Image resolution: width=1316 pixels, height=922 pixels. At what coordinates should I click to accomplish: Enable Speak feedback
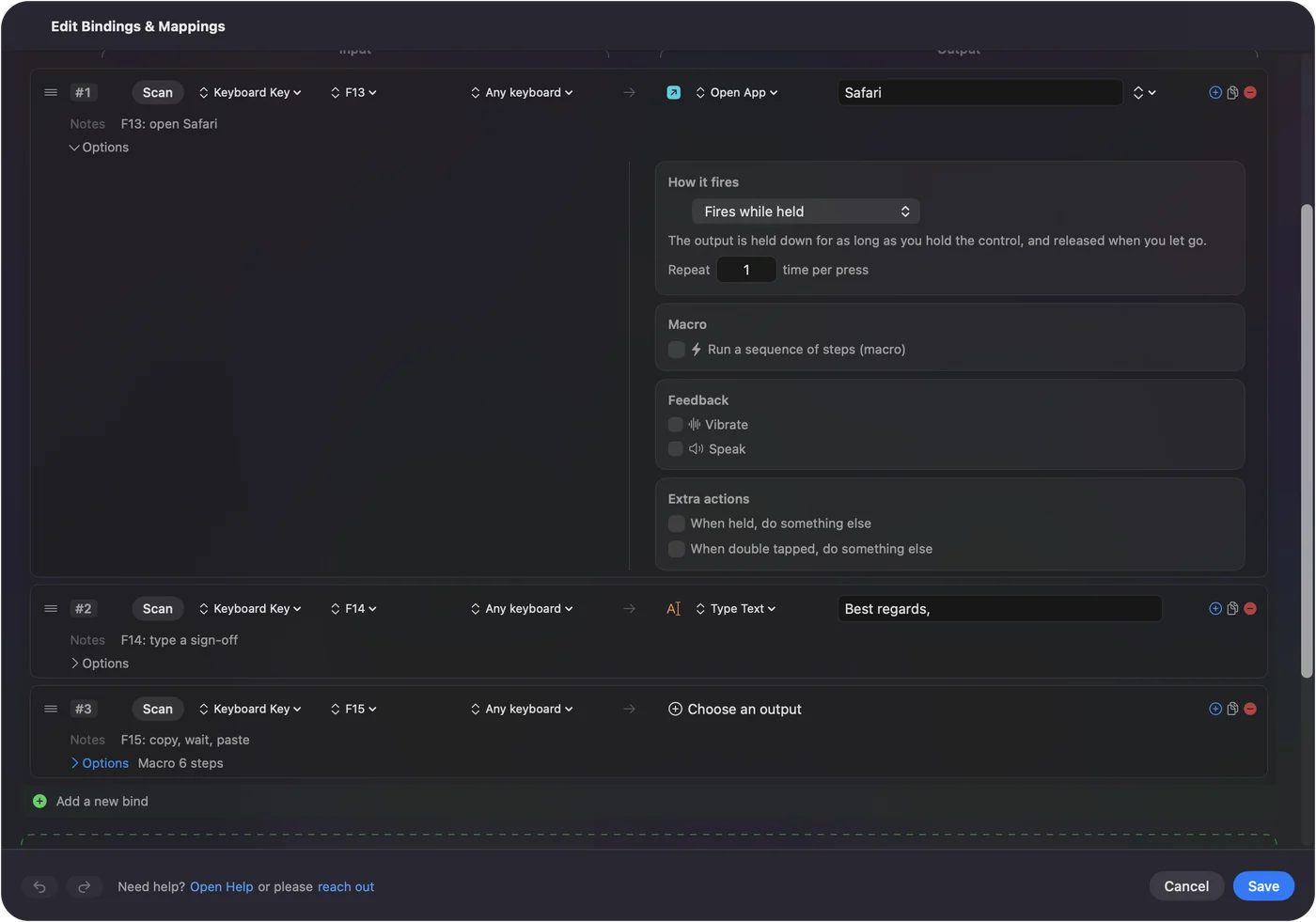tap(675, 449)
